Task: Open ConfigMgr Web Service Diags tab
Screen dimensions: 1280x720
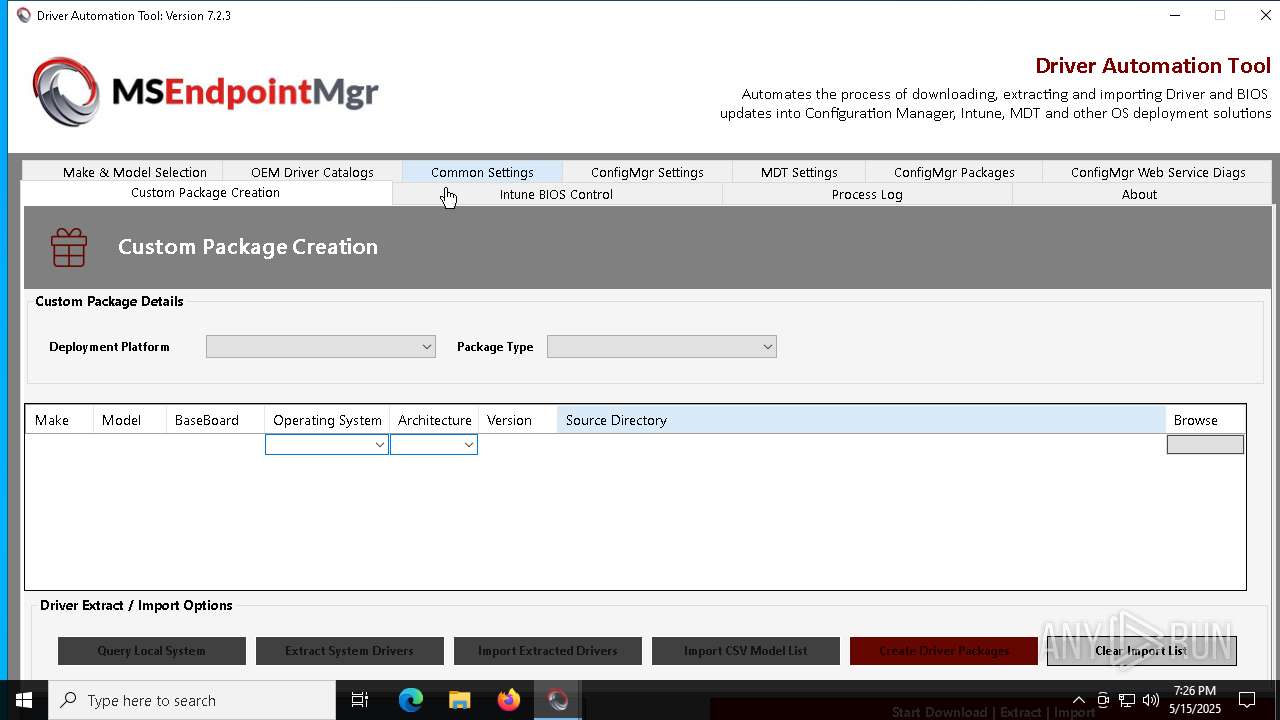Action: click(1158, 172)
